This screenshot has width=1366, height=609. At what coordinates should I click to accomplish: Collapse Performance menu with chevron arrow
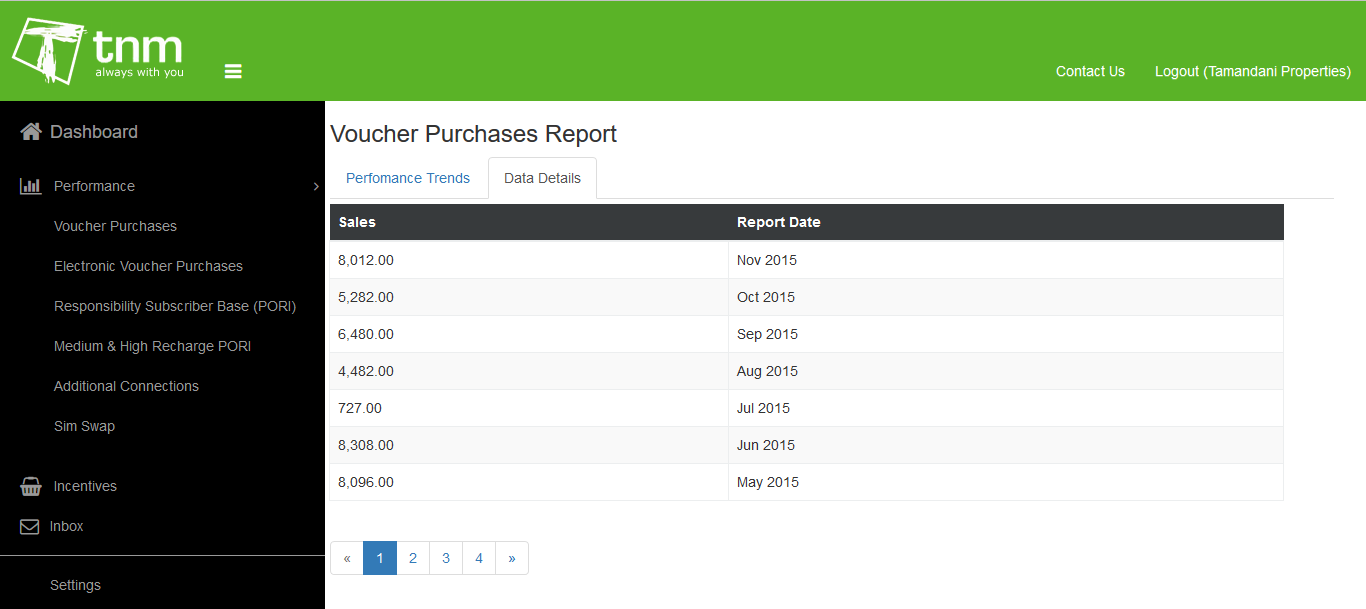(316, 186)
